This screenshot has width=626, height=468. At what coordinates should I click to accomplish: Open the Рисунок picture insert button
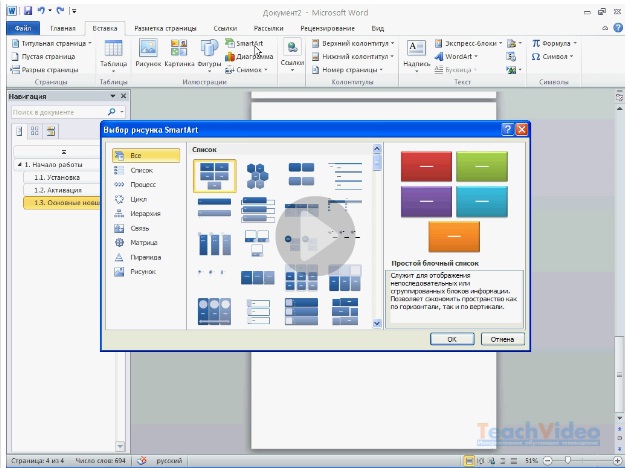click(x=148, y=53)
